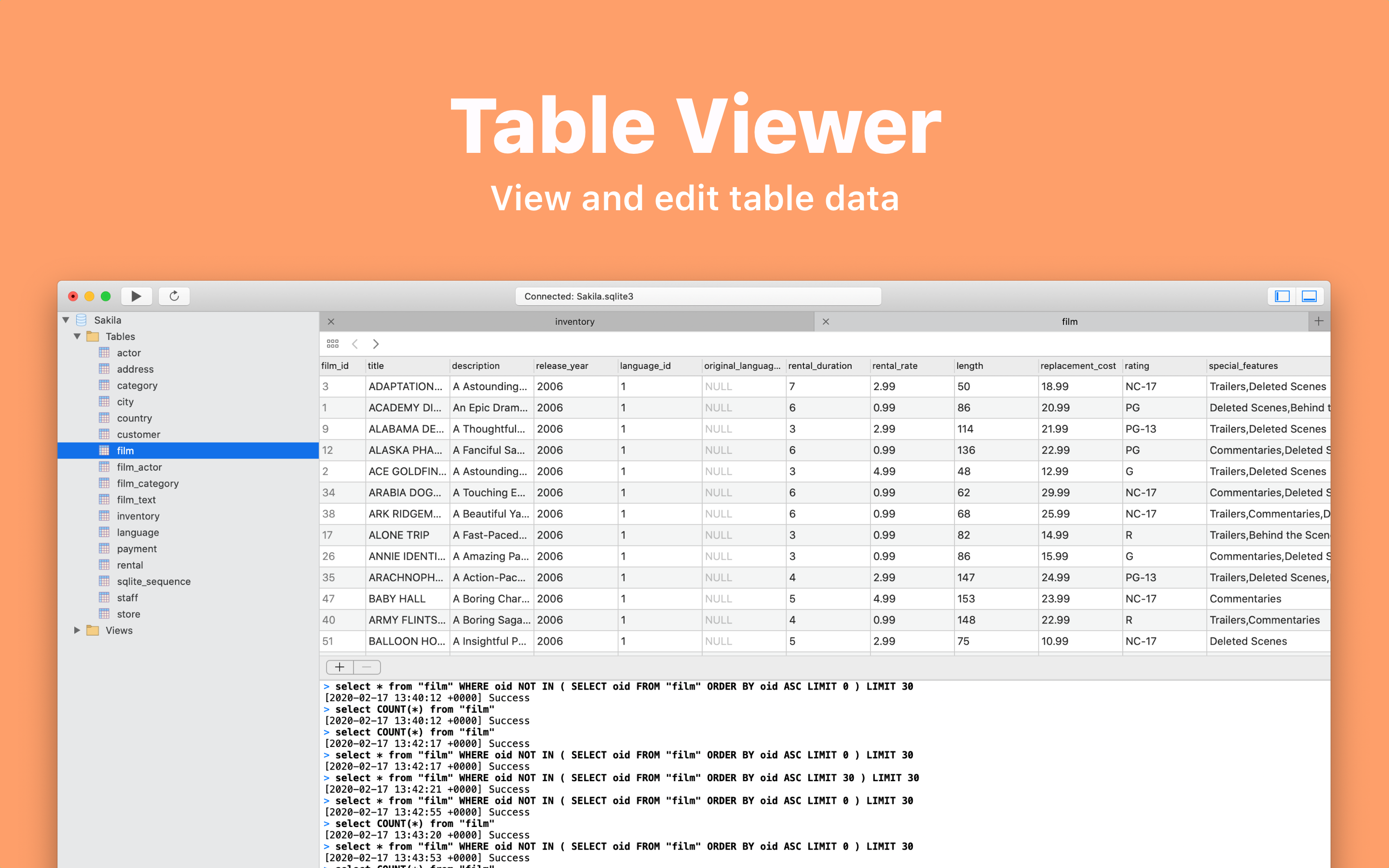This screenshot has width=1389, height=868.
Task: Click the grid view icon above table
Action: 332,344
